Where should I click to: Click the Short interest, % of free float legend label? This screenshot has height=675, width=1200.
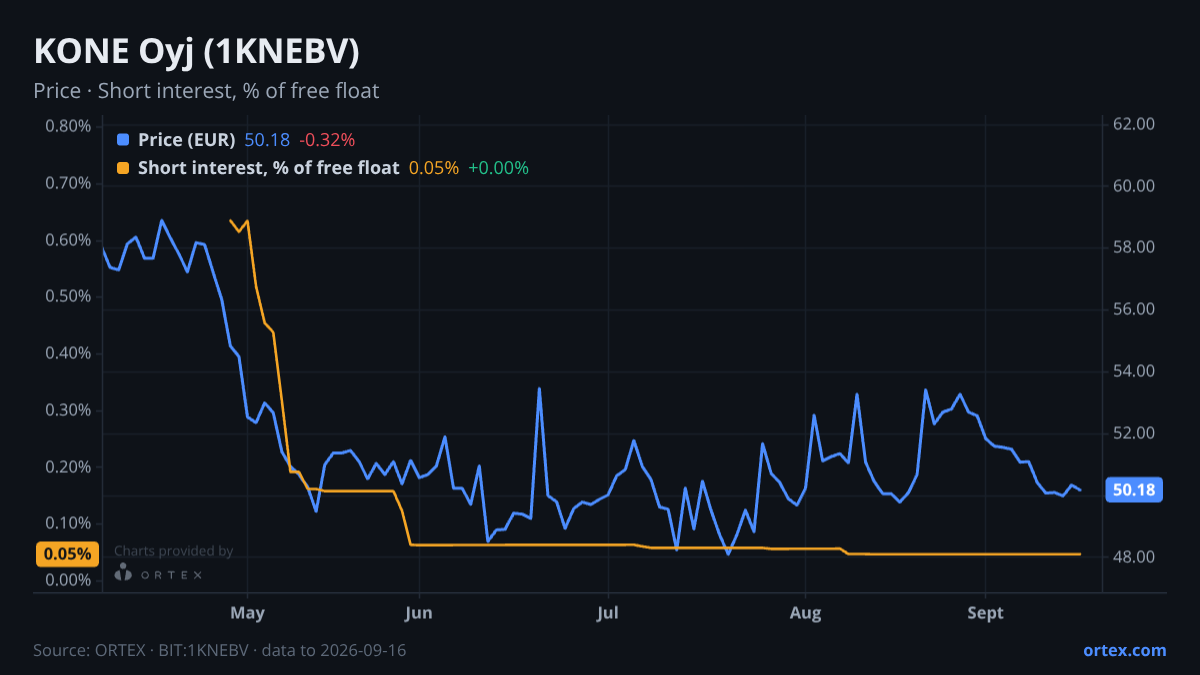coord(268,168)
